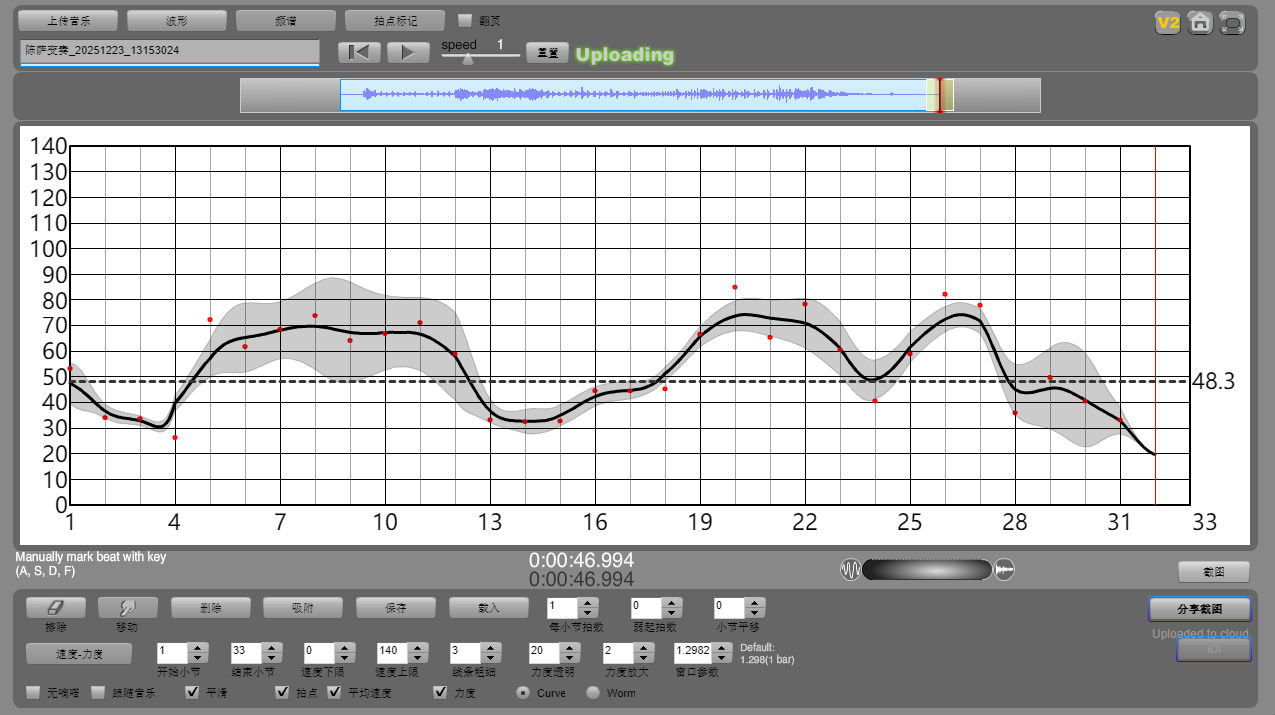The height and width of the screenshot is (715, 1275).
Task: Select the Worm radio button
Action: (593, 692)
